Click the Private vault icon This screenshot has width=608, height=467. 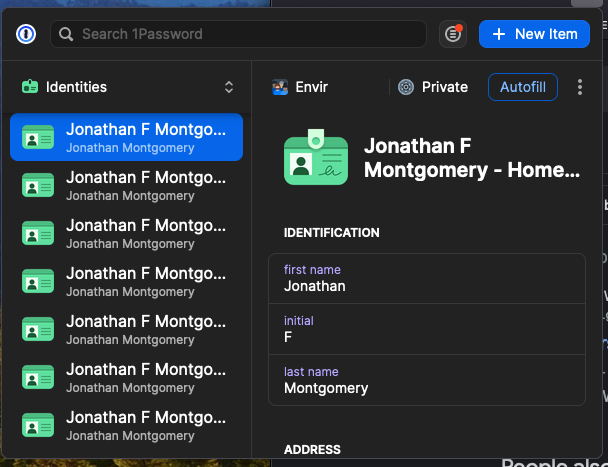pos(406,87)
